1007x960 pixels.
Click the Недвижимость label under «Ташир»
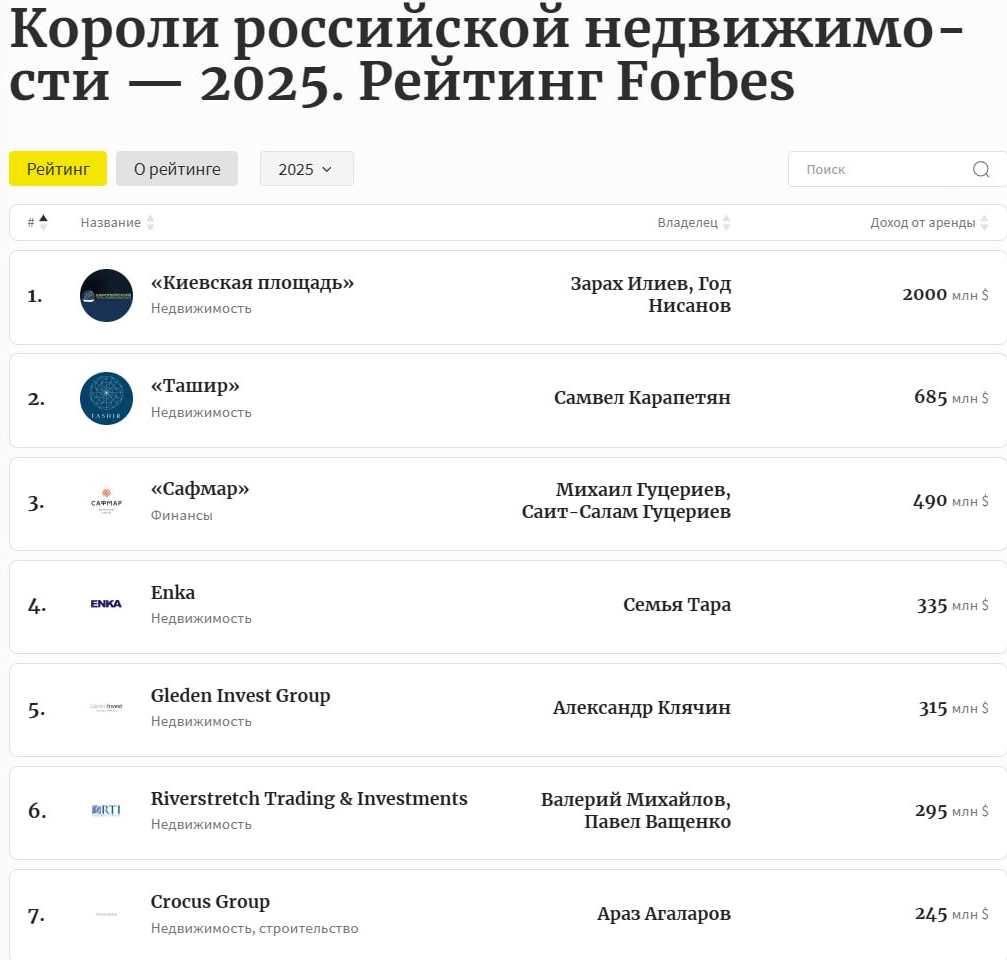tap(201, 412)
